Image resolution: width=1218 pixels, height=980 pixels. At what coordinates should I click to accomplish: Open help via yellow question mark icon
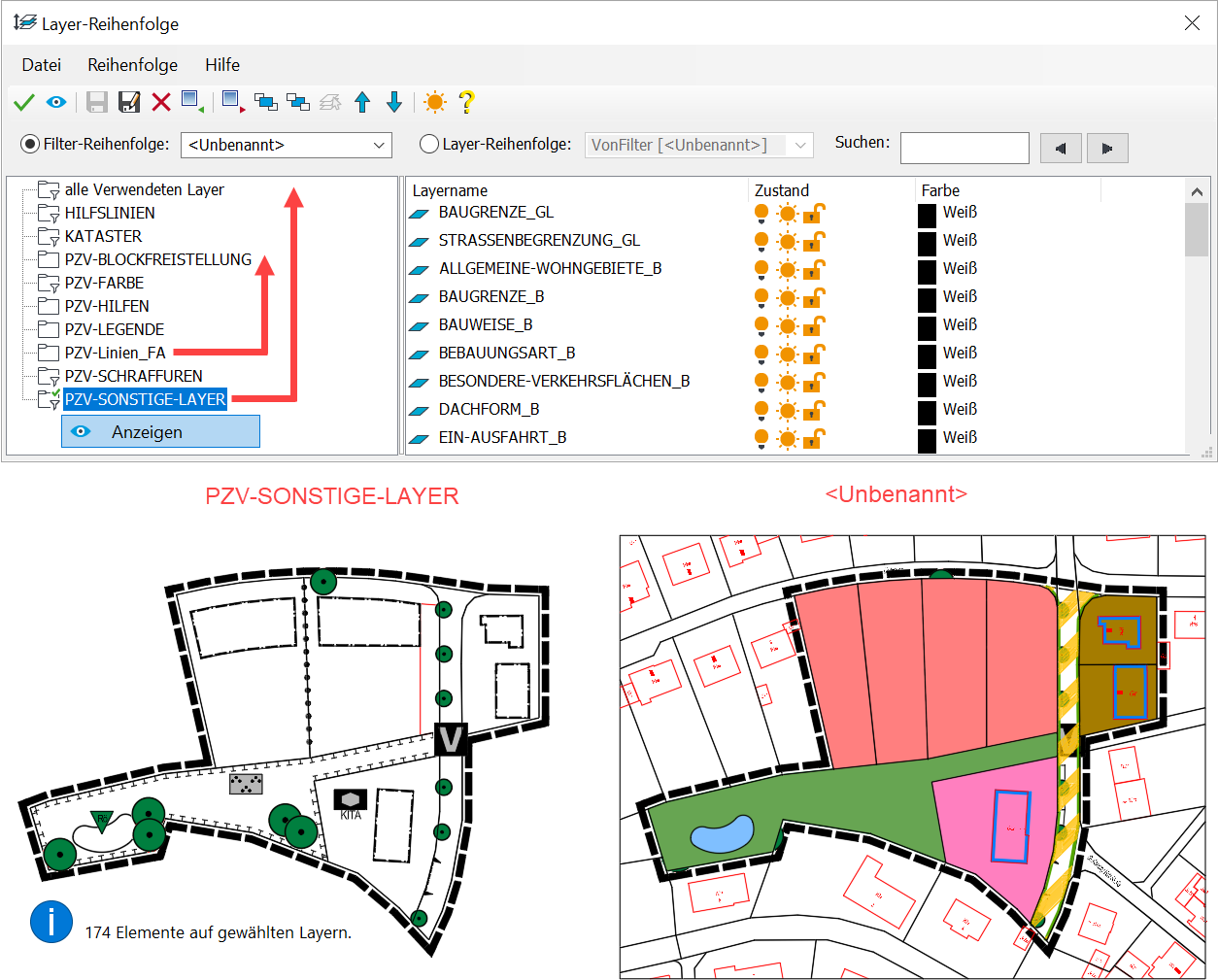(x=466, y=102)
